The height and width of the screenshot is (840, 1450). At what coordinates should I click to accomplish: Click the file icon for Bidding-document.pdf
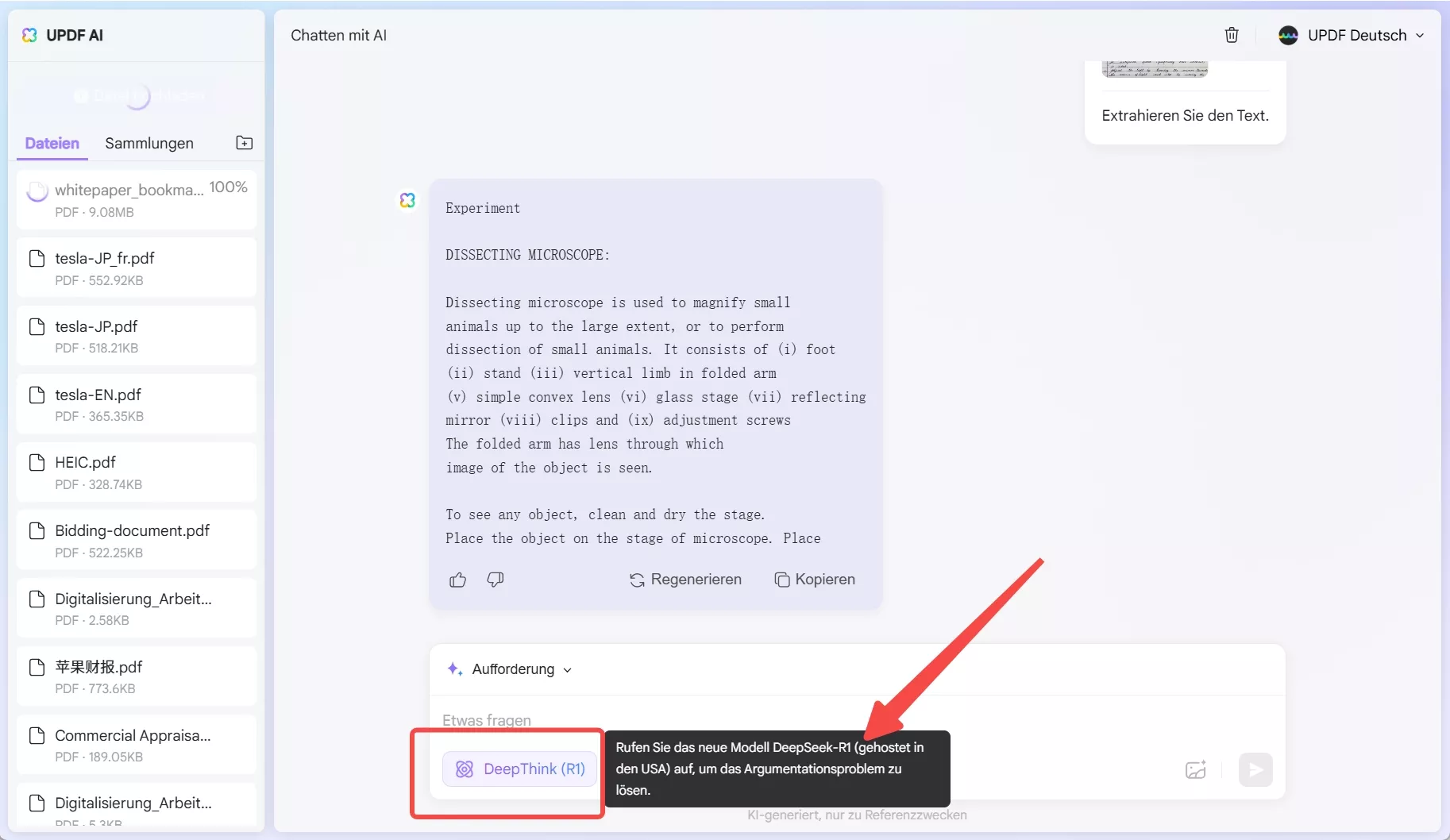tap(37, 530)
